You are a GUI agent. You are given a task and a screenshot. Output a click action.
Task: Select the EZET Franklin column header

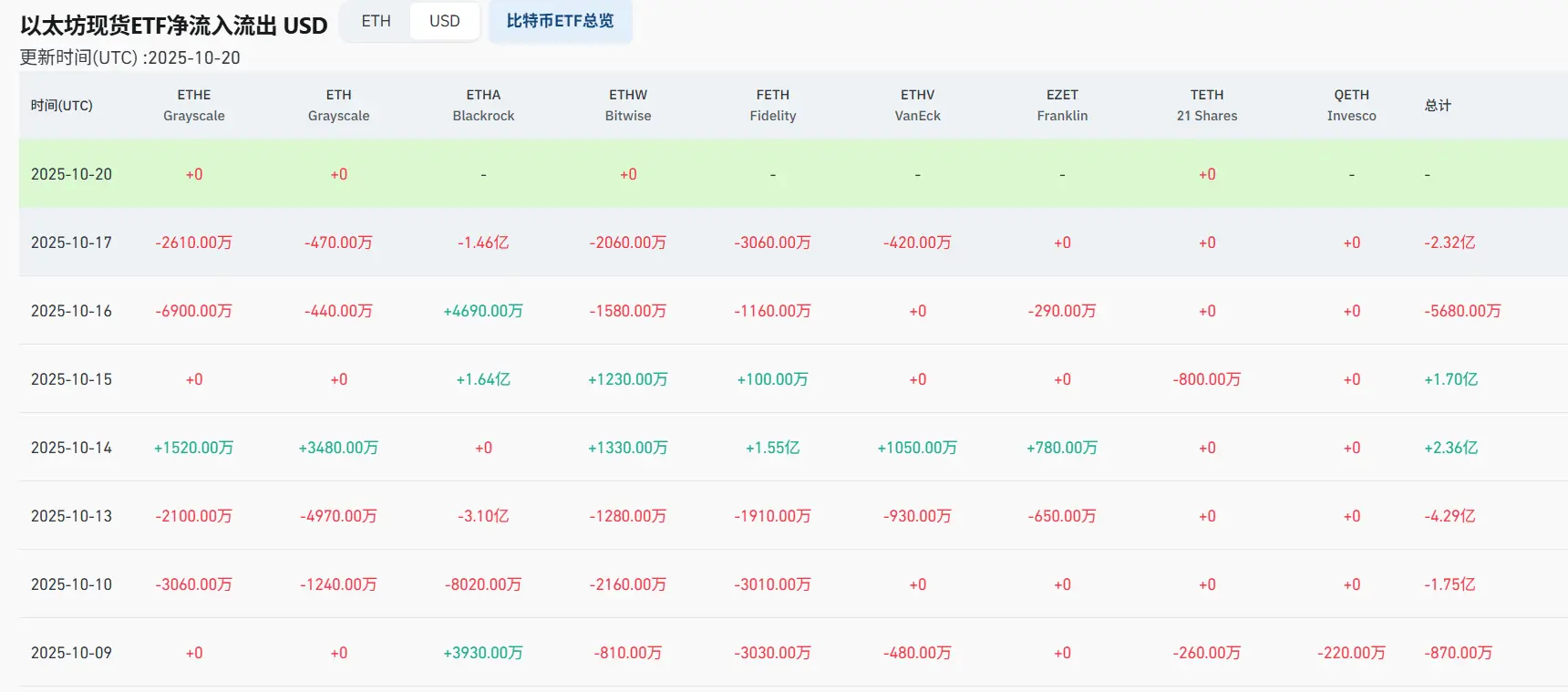1062,106
